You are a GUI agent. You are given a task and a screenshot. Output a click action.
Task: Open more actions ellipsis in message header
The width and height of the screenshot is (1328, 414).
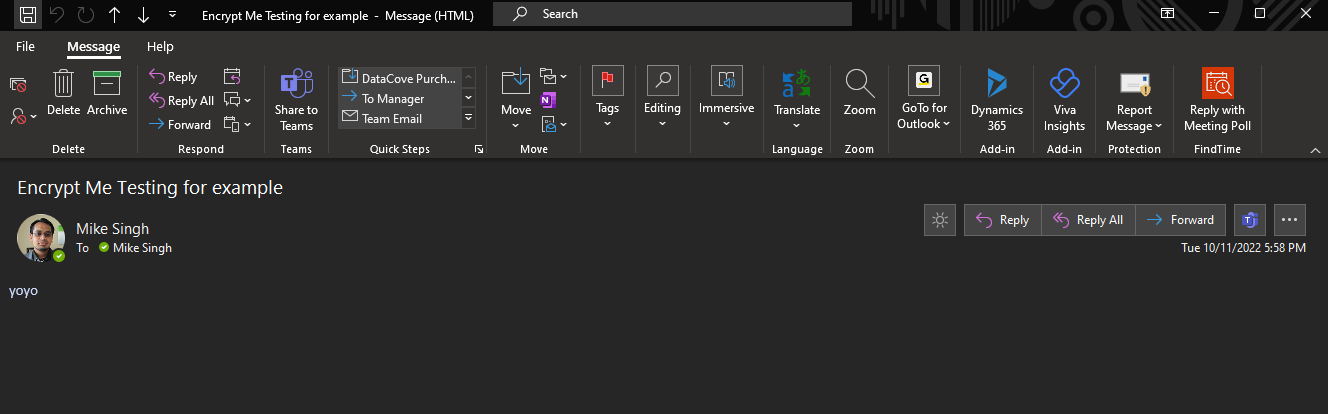[1289, 220]
